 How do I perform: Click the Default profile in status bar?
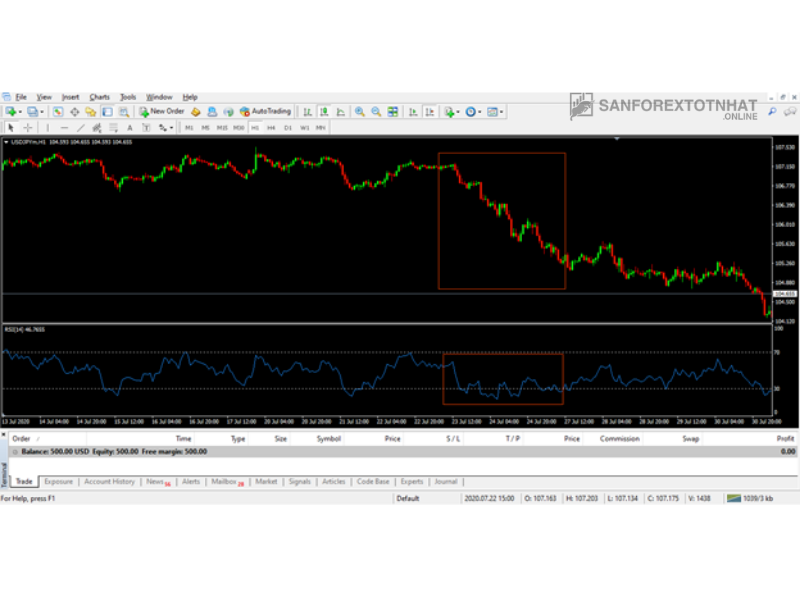[x=408, y=498]
